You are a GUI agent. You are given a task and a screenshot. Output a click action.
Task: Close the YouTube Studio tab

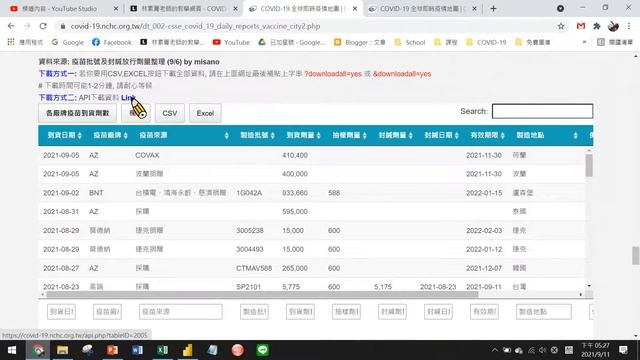(116, 9)
